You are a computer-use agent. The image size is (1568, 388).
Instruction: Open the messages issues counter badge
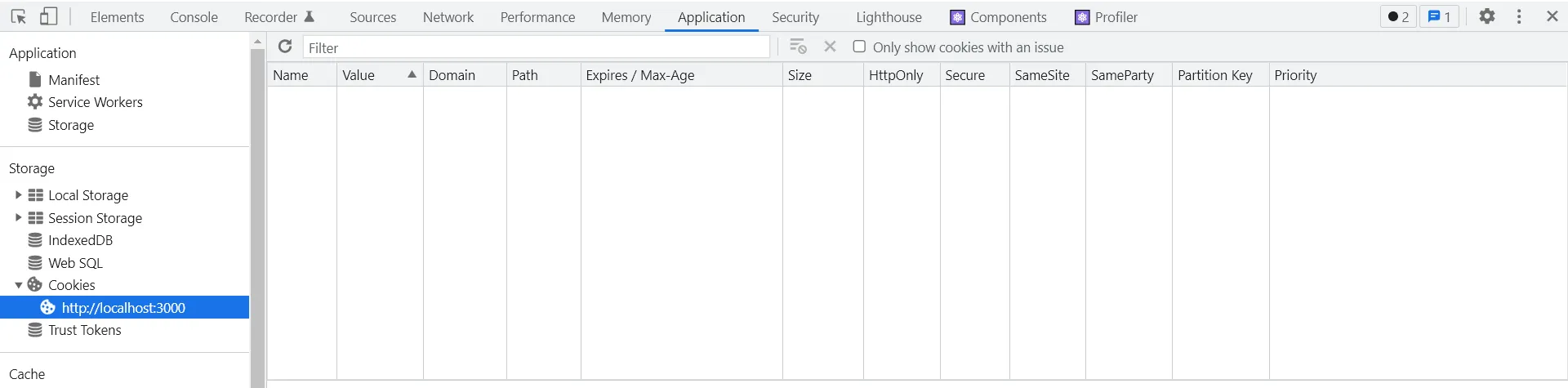(x=1439, y=16)
